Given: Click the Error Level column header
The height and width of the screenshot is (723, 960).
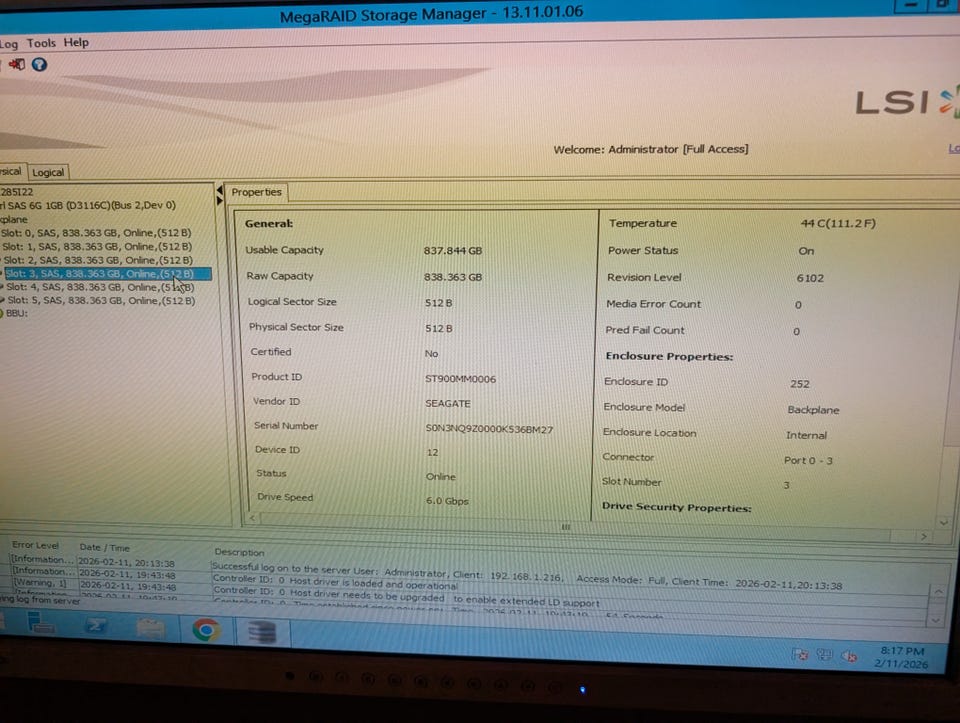Looking at the screenshot, I should [x=36, y=545].
